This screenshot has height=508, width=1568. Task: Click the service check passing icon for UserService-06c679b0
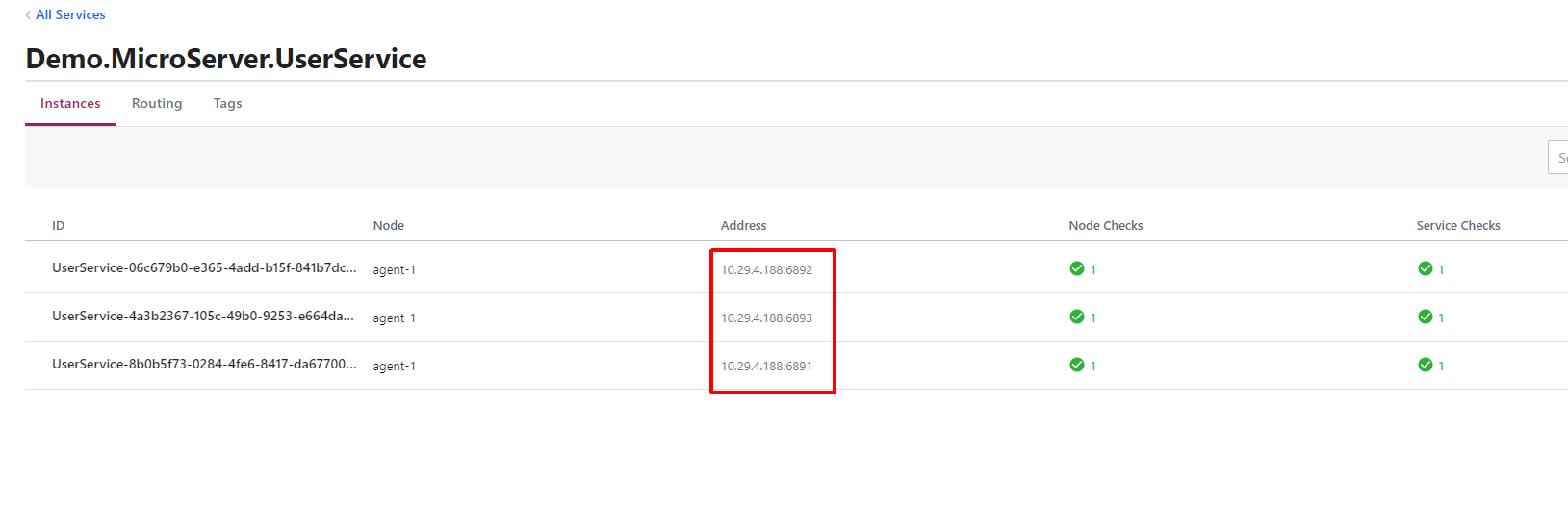click(x=1426, y=268)
